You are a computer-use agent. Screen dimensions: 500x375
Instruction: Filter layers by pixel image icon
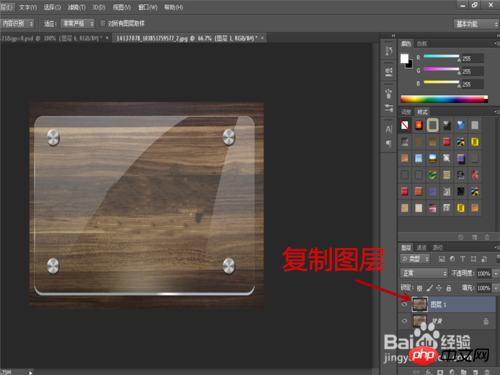442,259
